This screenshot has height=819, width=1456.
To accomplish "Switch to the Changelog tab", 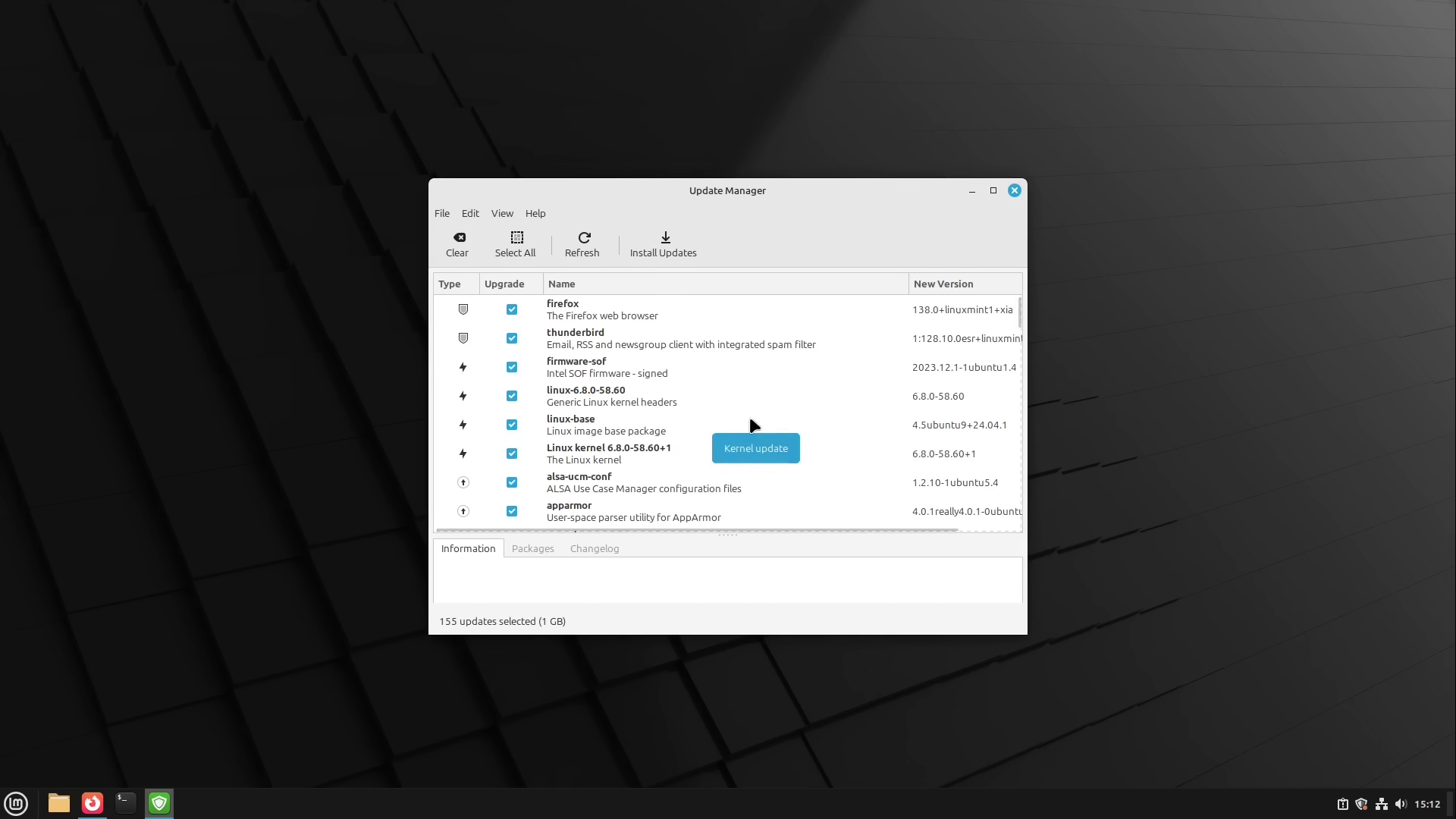I will pyautogui.click(x=595, y=548).
